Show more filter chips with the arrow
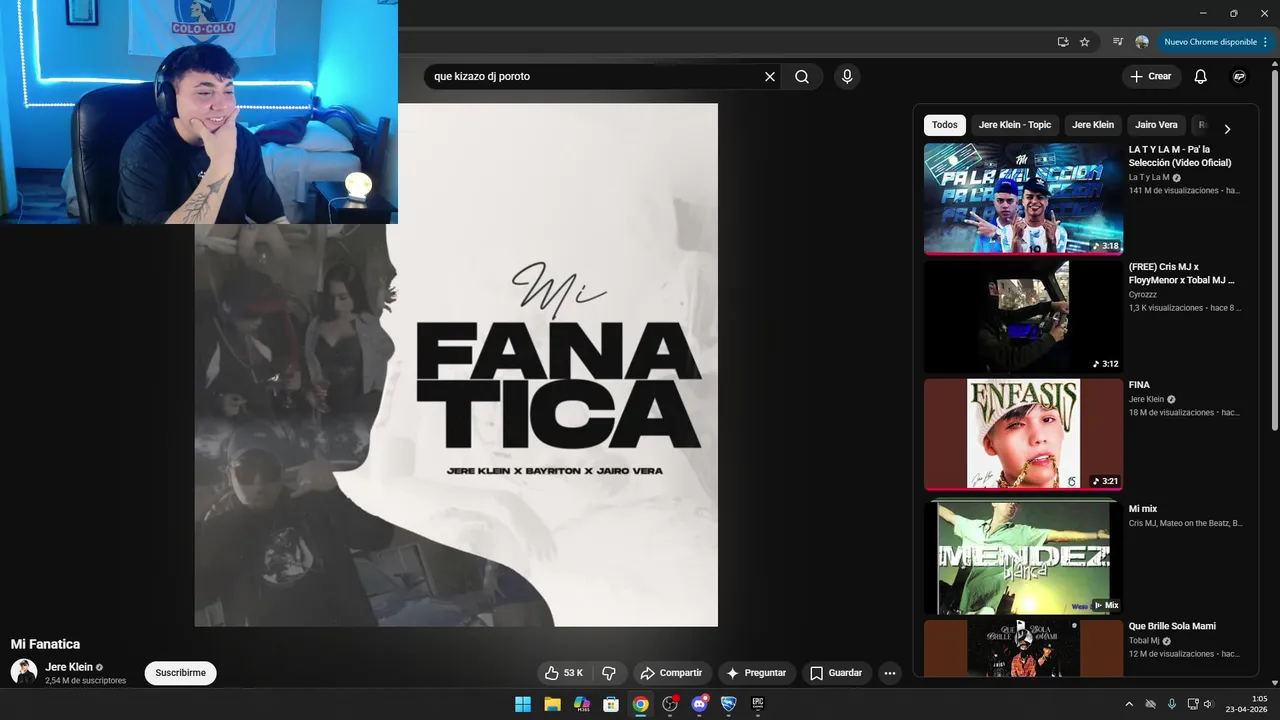1280x720 pixels. (x=1227, y=129)
